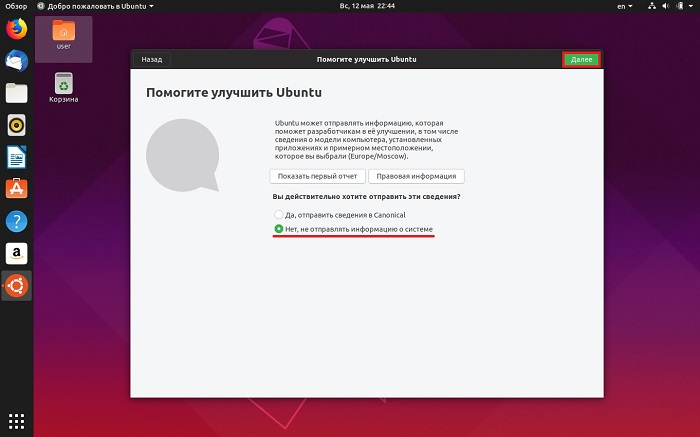Select 'Да, отправить сведения в Canonical' option
Screen dimensions: 700x437
[x=340, y=215]
